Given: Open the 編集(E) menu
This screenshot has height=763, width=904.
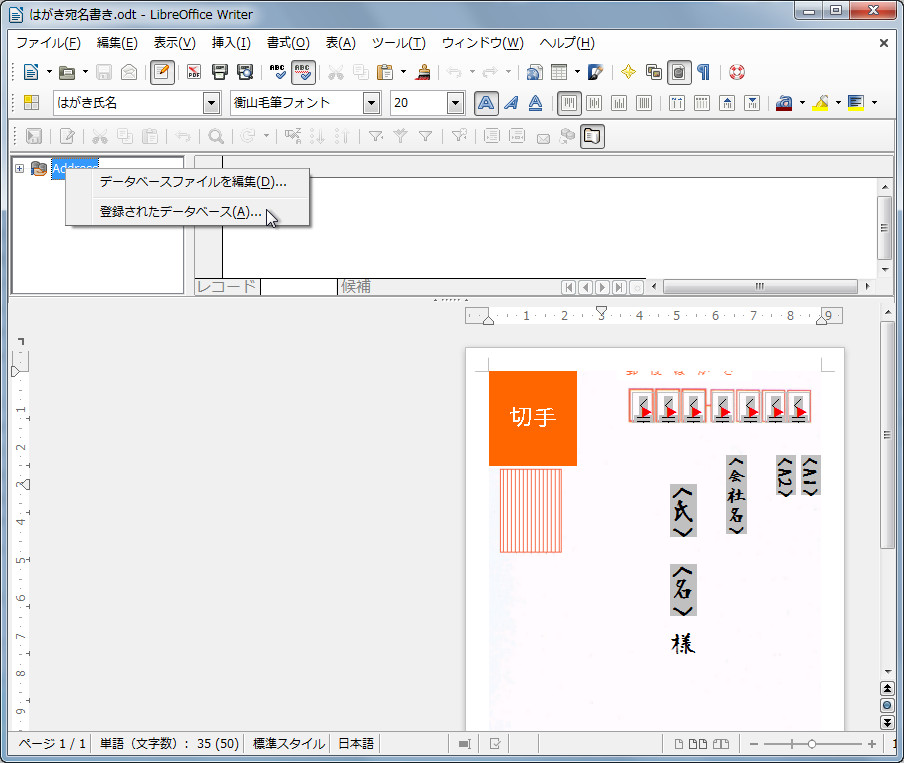Looking at the screenshot, I should tap(117, 43).
